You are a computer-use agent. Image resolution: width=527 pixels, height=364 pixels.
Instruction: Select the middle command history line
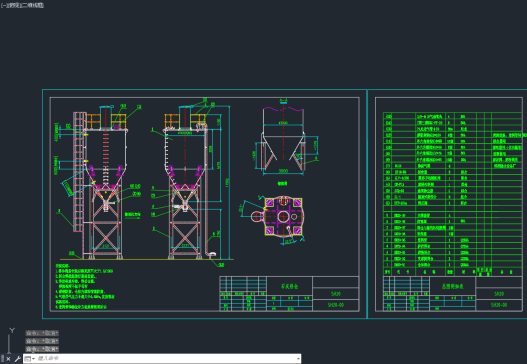[42, 341]
